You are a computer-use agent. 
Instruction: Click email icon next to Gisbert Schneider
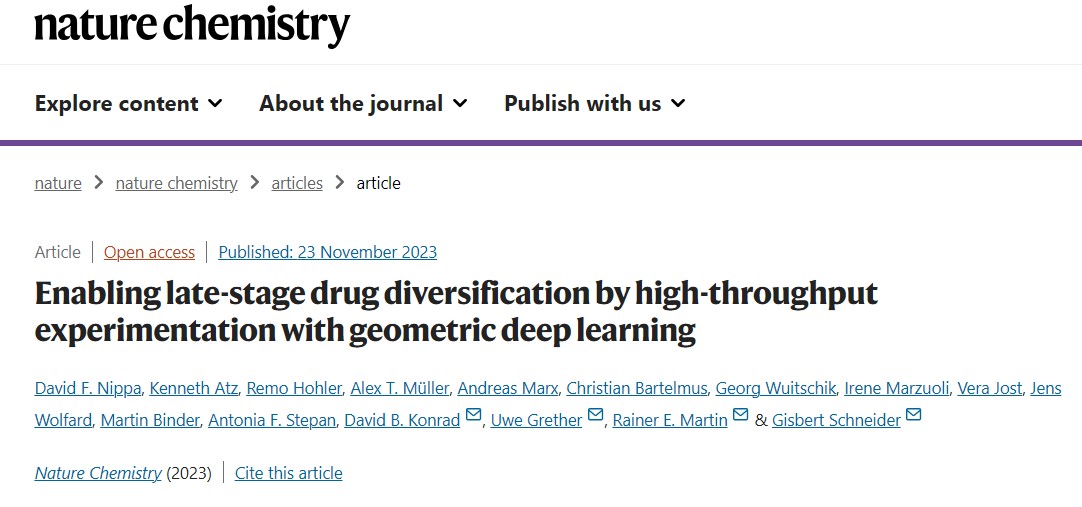click(914, 415)
